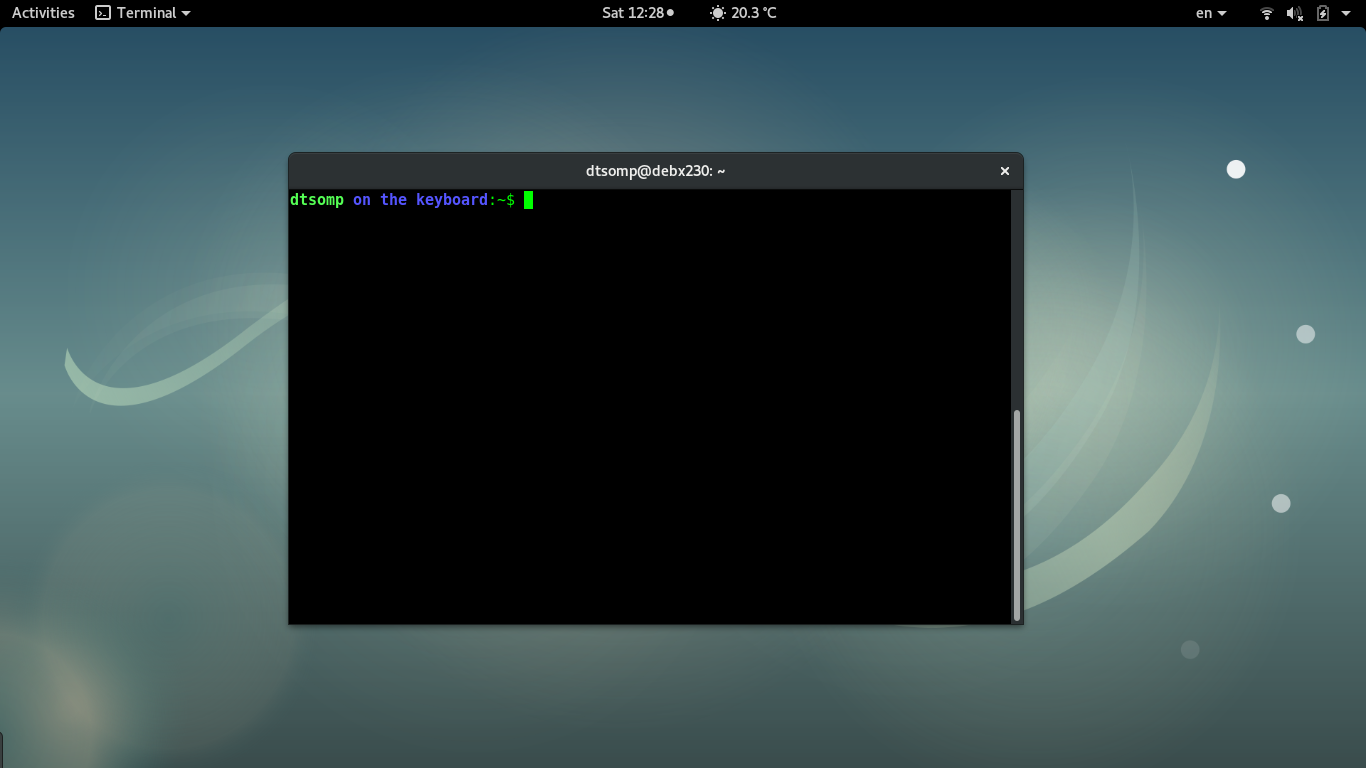Click the dtsomp@debx230 title bar

click(654, 170)
